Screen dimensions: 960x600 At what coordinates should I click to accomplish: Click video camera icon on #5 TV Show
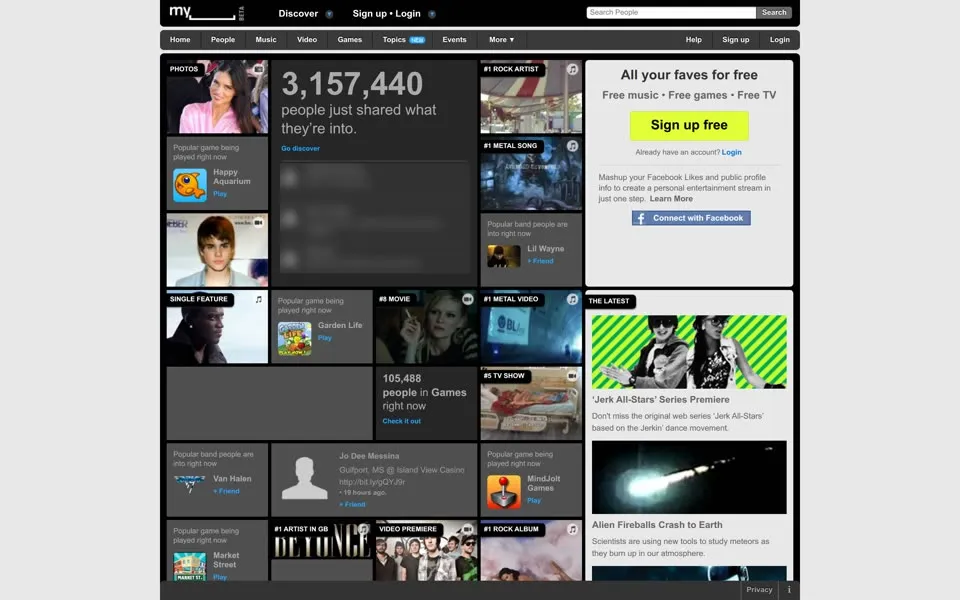572,376
